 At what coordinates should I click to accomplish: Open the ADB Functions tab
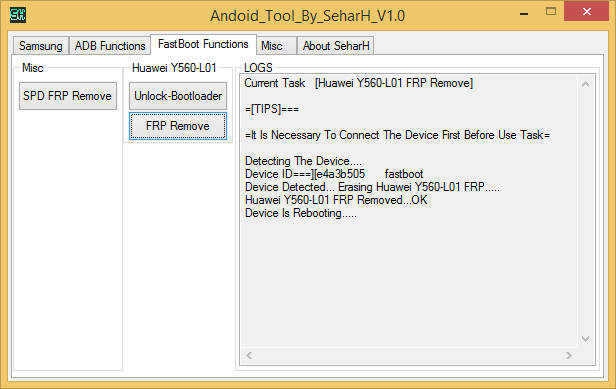110,46
